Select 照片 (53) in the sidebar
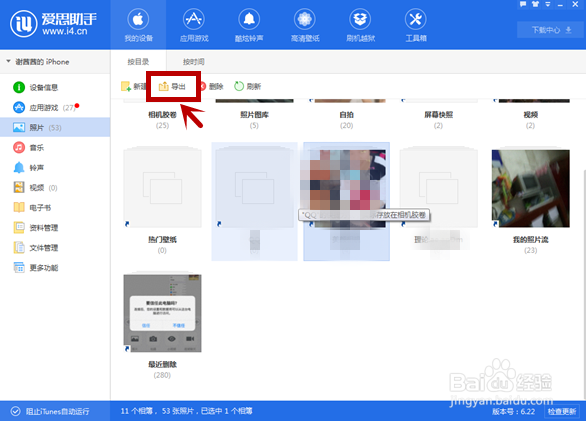586x421 pixels. tap(55, 127)
